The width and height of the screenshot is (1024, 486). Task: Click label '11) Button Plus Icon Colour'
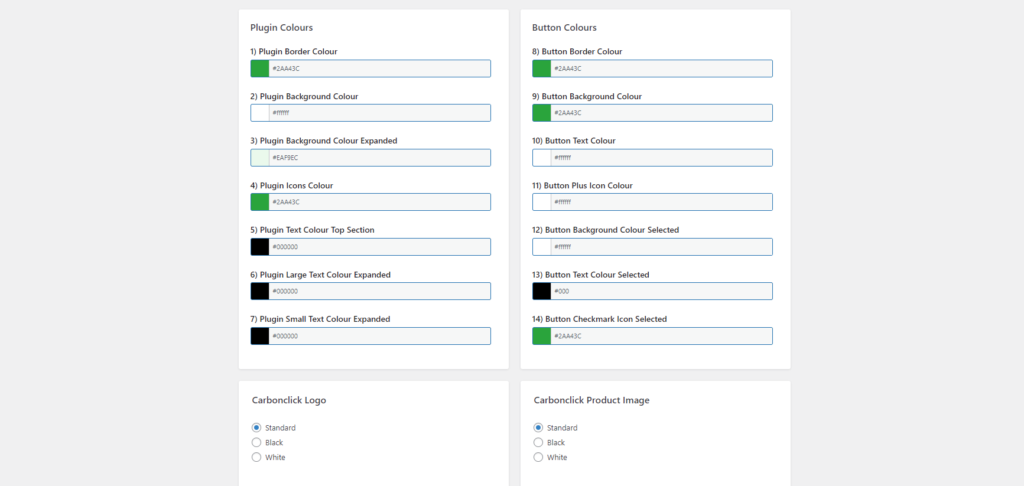point(583,186)
